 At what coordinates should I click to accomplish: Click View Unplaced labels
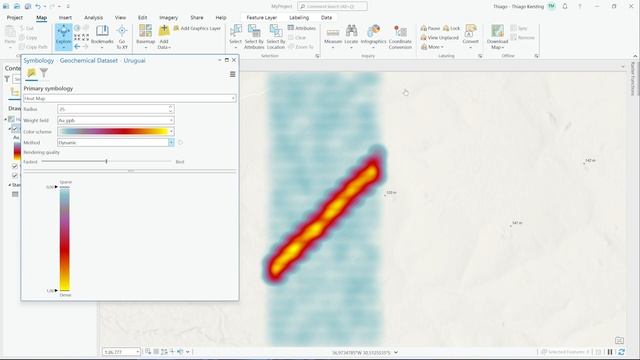(439, 38)
